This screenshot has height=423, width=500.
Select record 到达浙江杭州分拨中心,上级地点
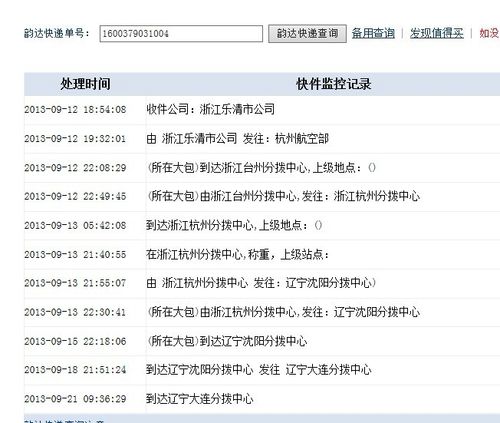click(x=234, y=226)
